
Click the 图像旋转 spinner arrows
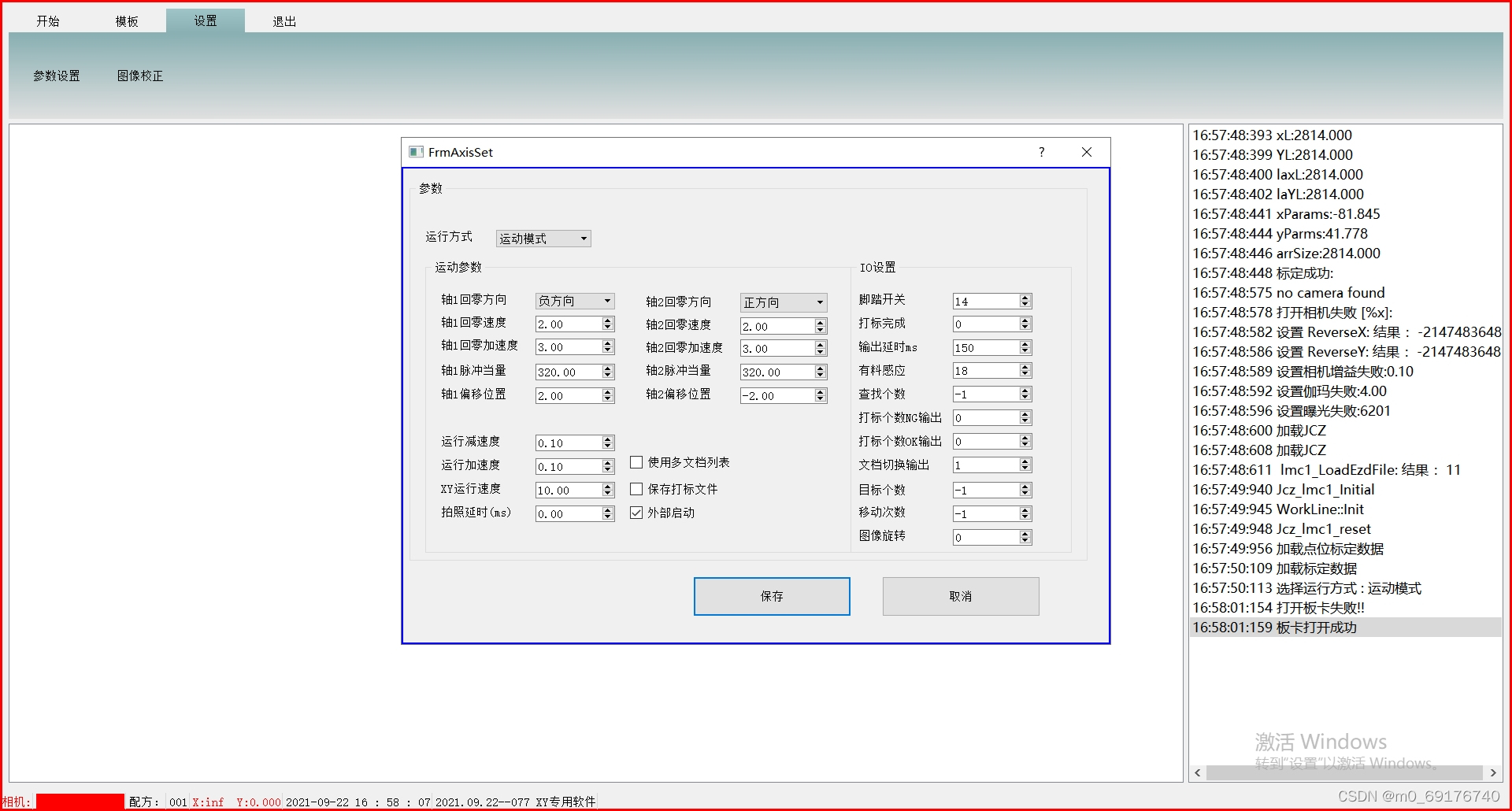(x=1025, y=538)
